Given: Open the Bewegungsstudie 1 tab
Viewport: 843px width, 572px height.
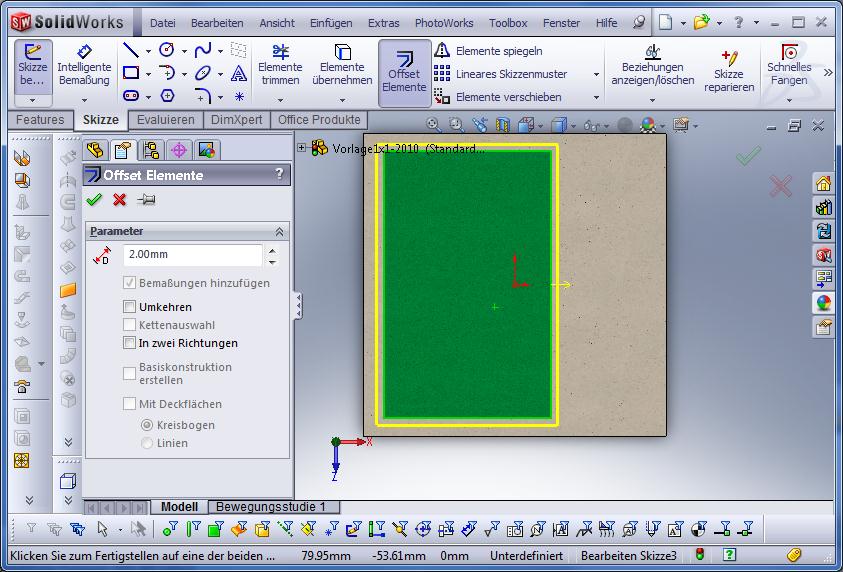Looking at the screenshot, I should coord(271,507).
